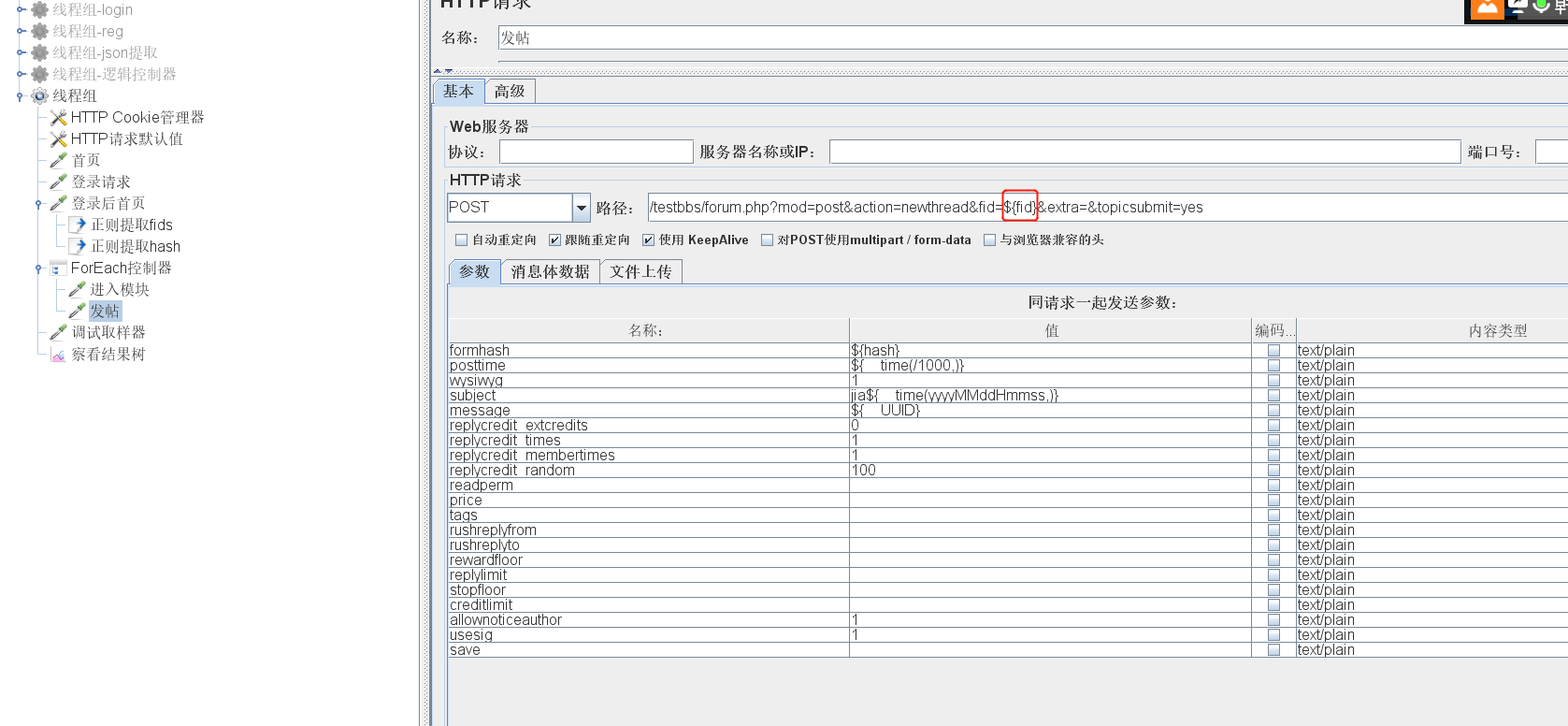
Task: Select 正则提取hash tree item
Action: tap(136, 246)
